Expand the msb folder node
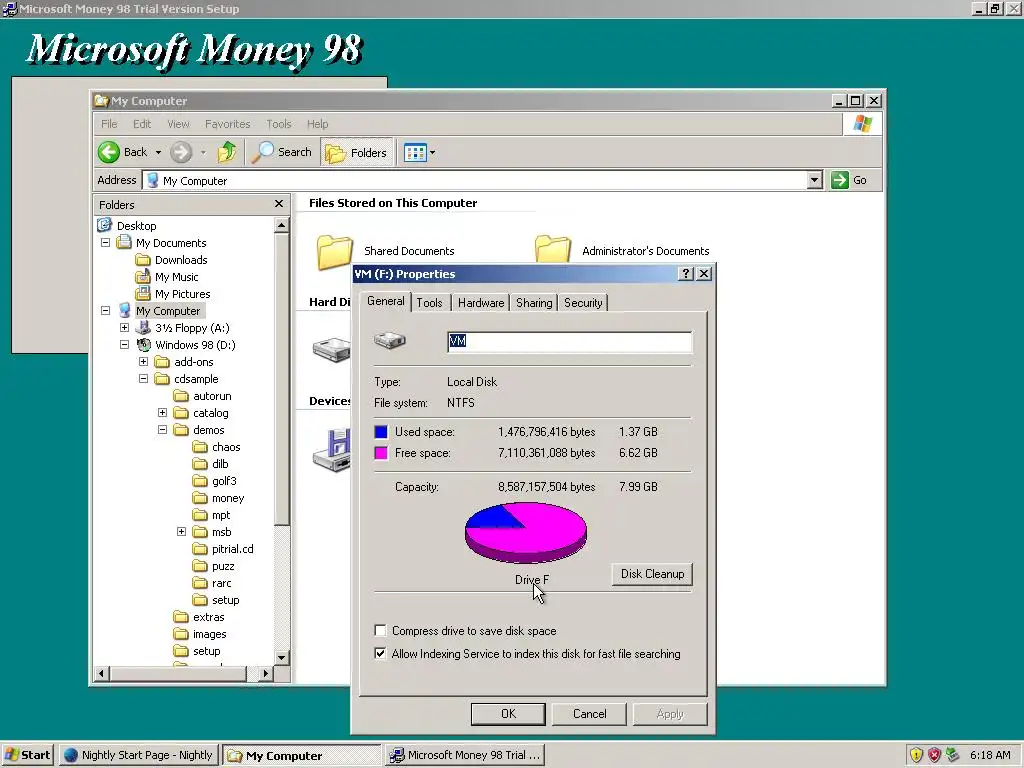Image resolution: width=1024 pixels, height=768 pixels. click(181, 532)
